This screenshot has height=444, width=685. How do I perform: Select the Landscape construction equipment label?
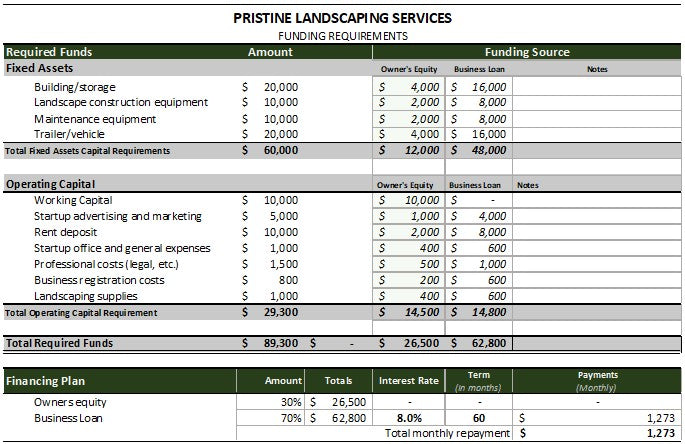[121, 102]
